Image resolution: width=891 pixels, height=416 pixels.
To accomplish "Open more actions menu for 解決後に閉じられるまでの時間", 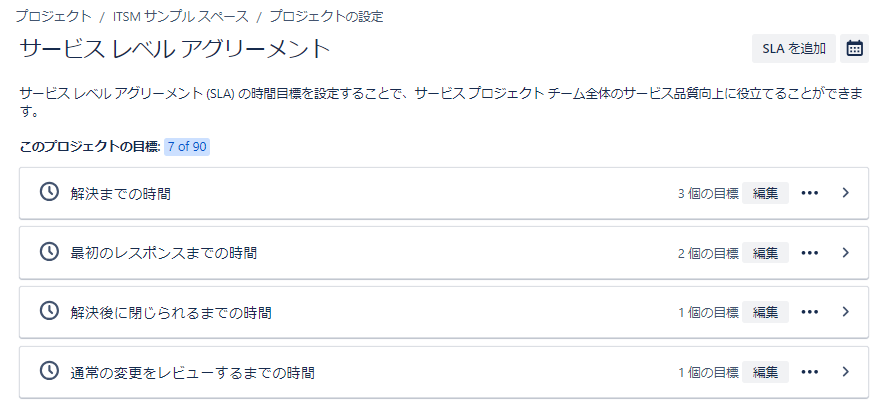I will tap(810, 312).
